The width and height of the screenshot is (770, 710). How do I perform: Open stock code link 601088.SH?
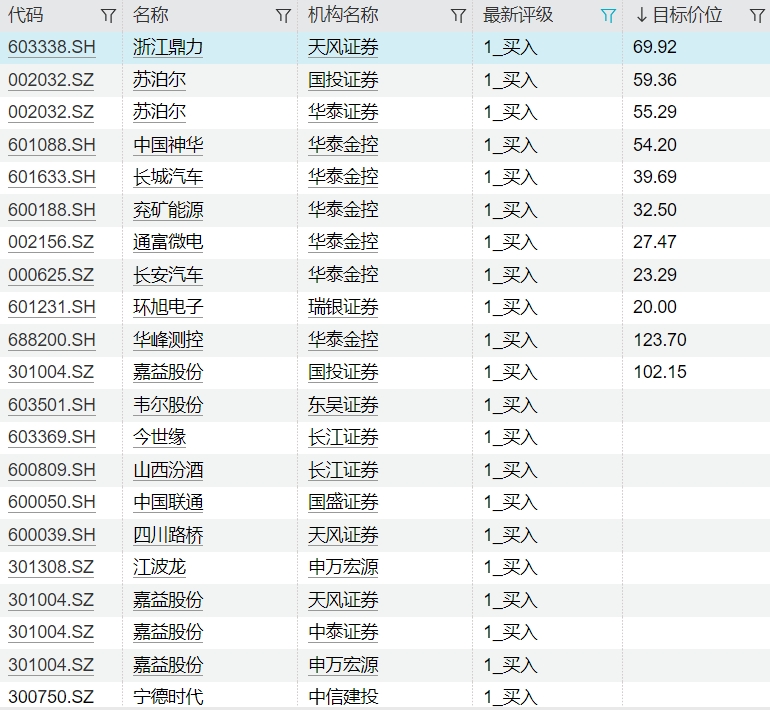[52, 145]
